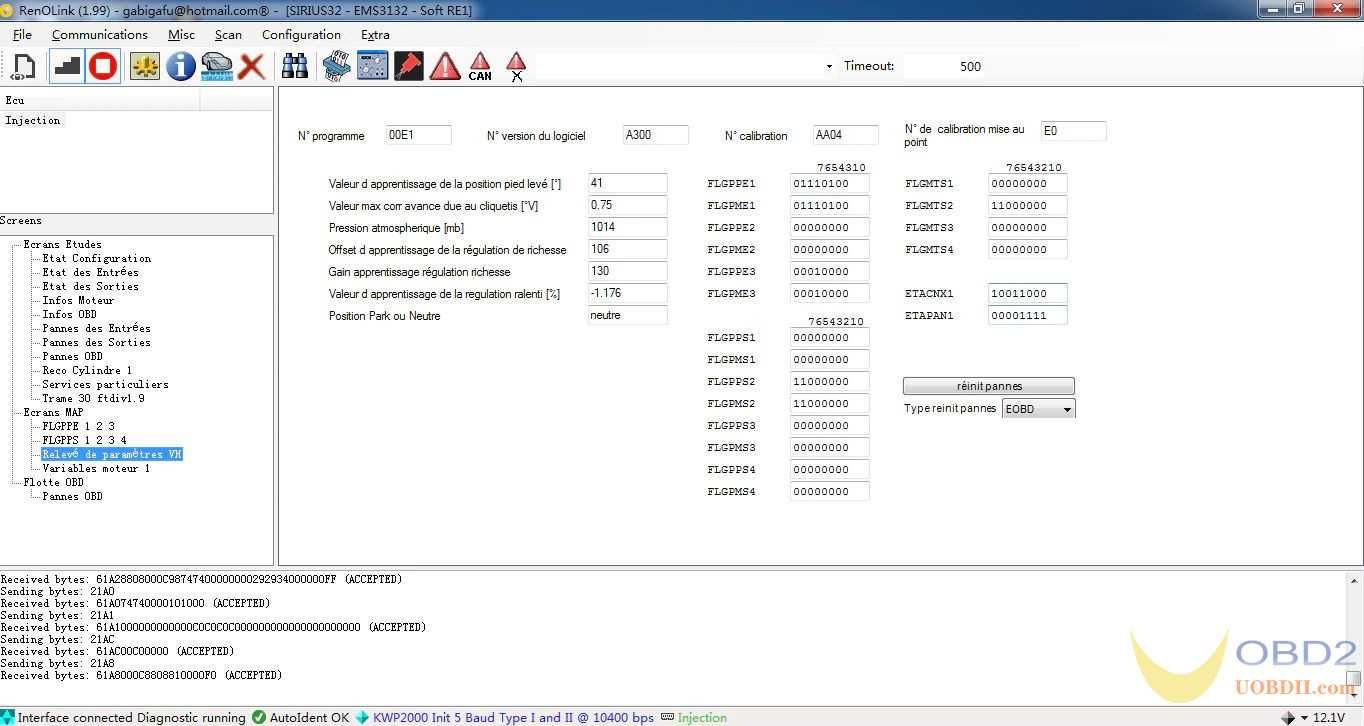Click the N° version du logiciel field

pos(655,135)
